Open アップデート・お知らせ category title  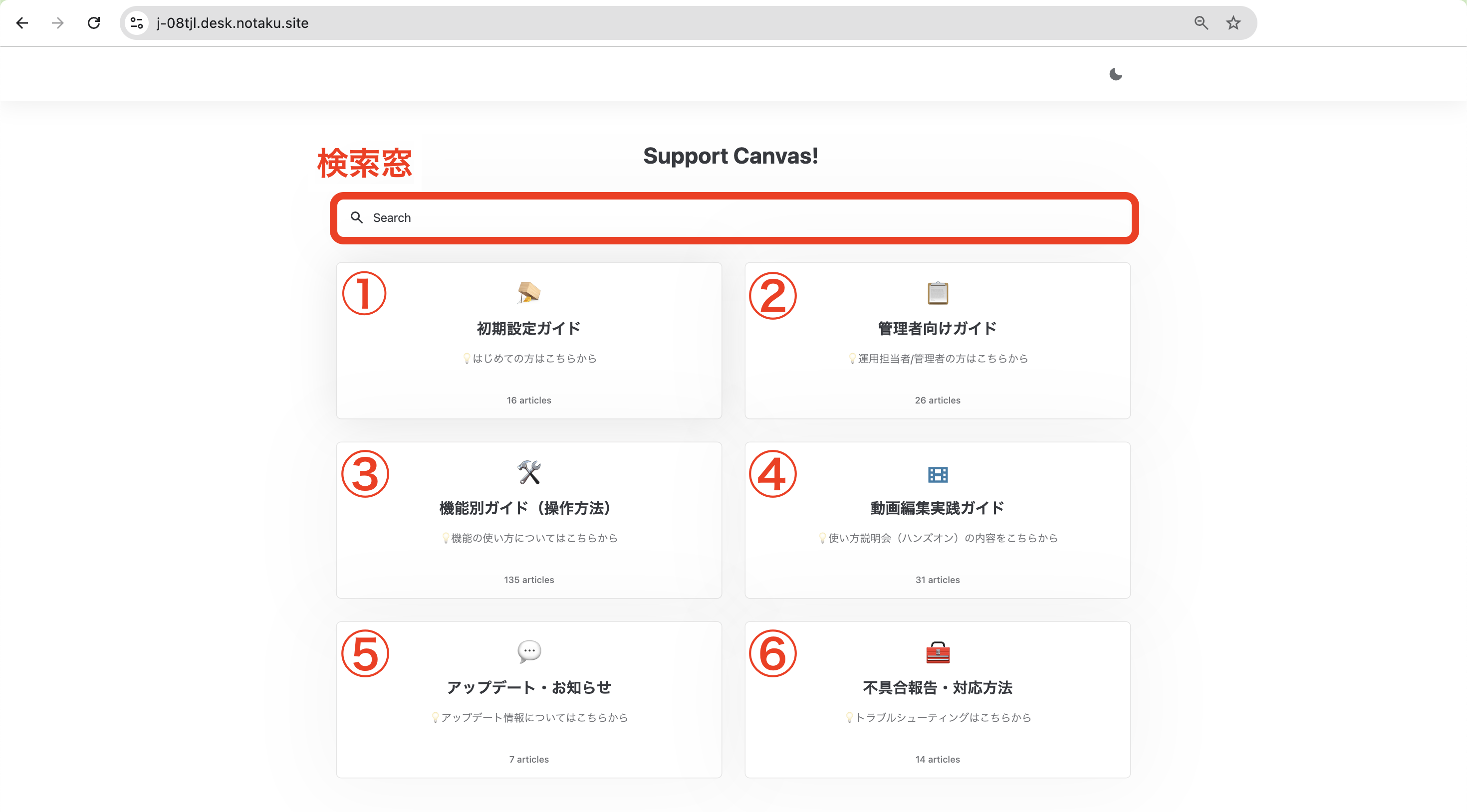[528, 687]
